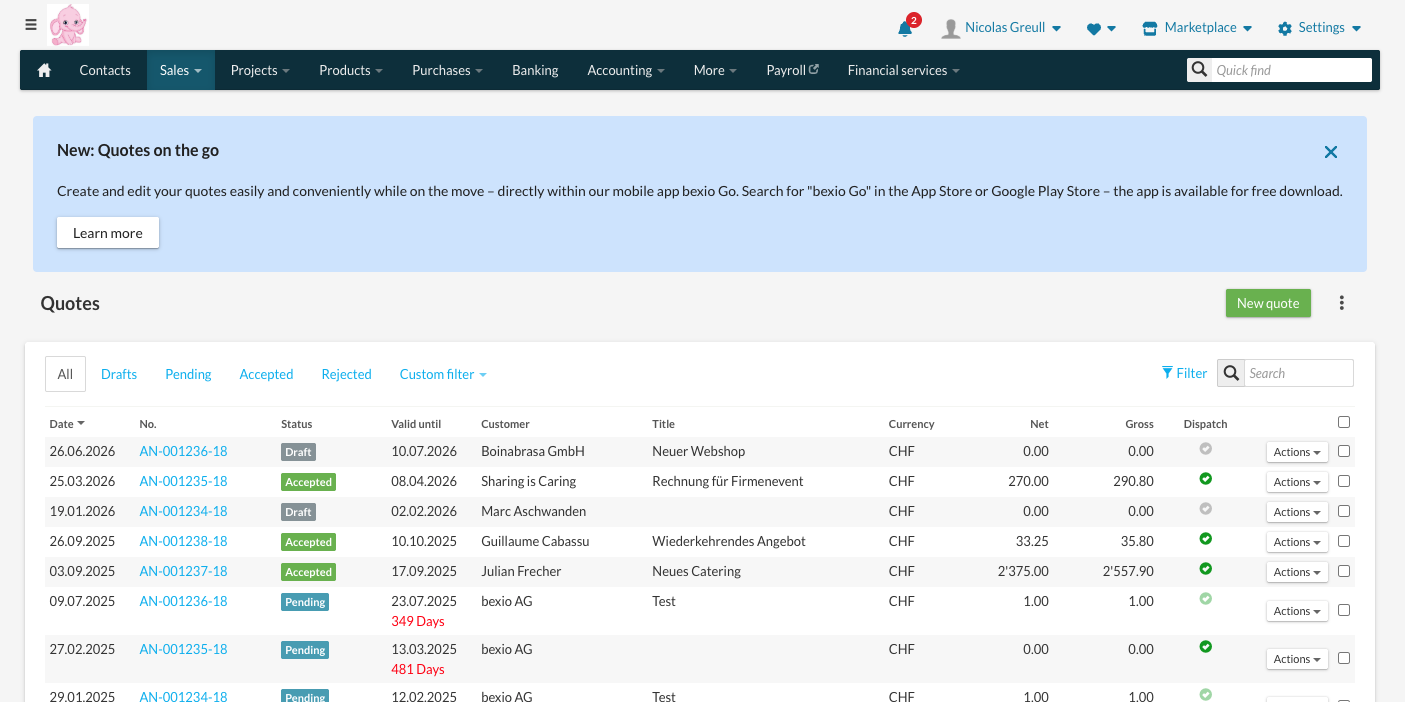The image size is (1405, 702).
Task: Click the Quick find magnifier icon
Action: click(x=1198, y=70)
